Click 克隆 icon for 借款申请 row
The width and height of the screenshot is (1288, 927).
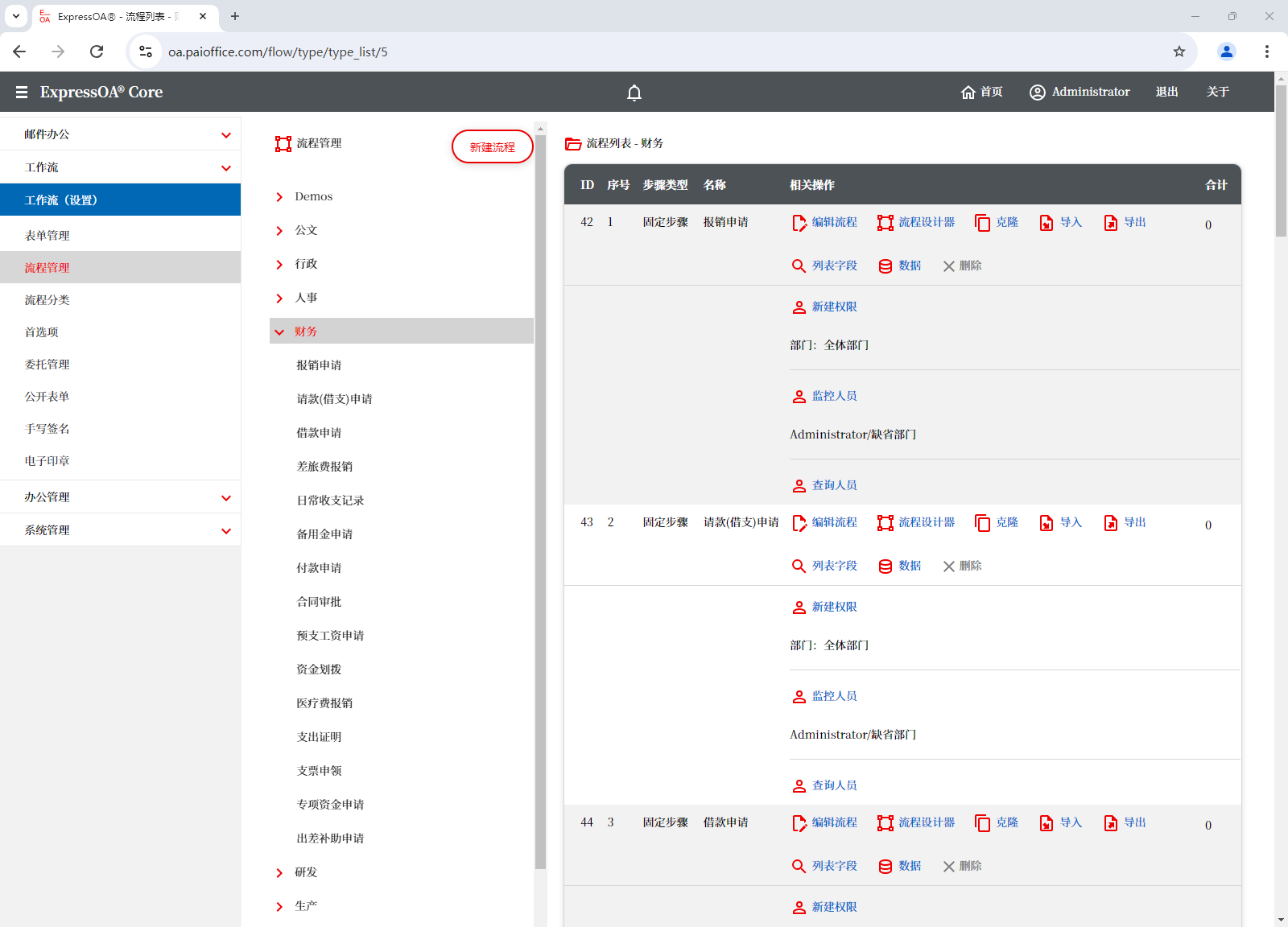(x=982, y=823)
